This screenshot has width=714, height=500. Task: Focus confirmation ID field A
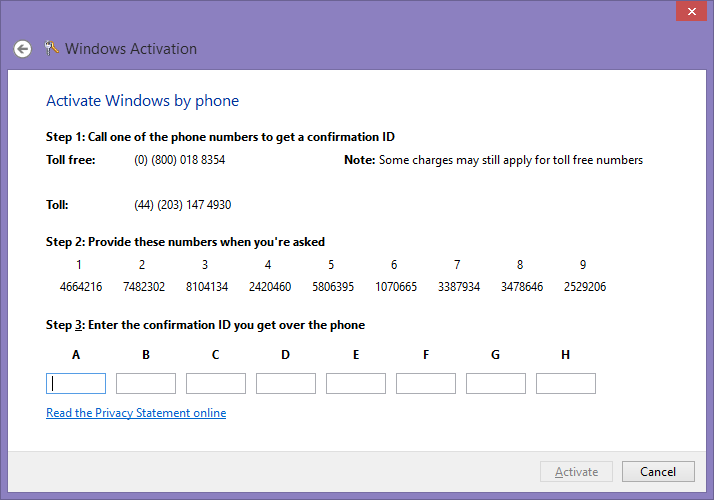[76, 383]
